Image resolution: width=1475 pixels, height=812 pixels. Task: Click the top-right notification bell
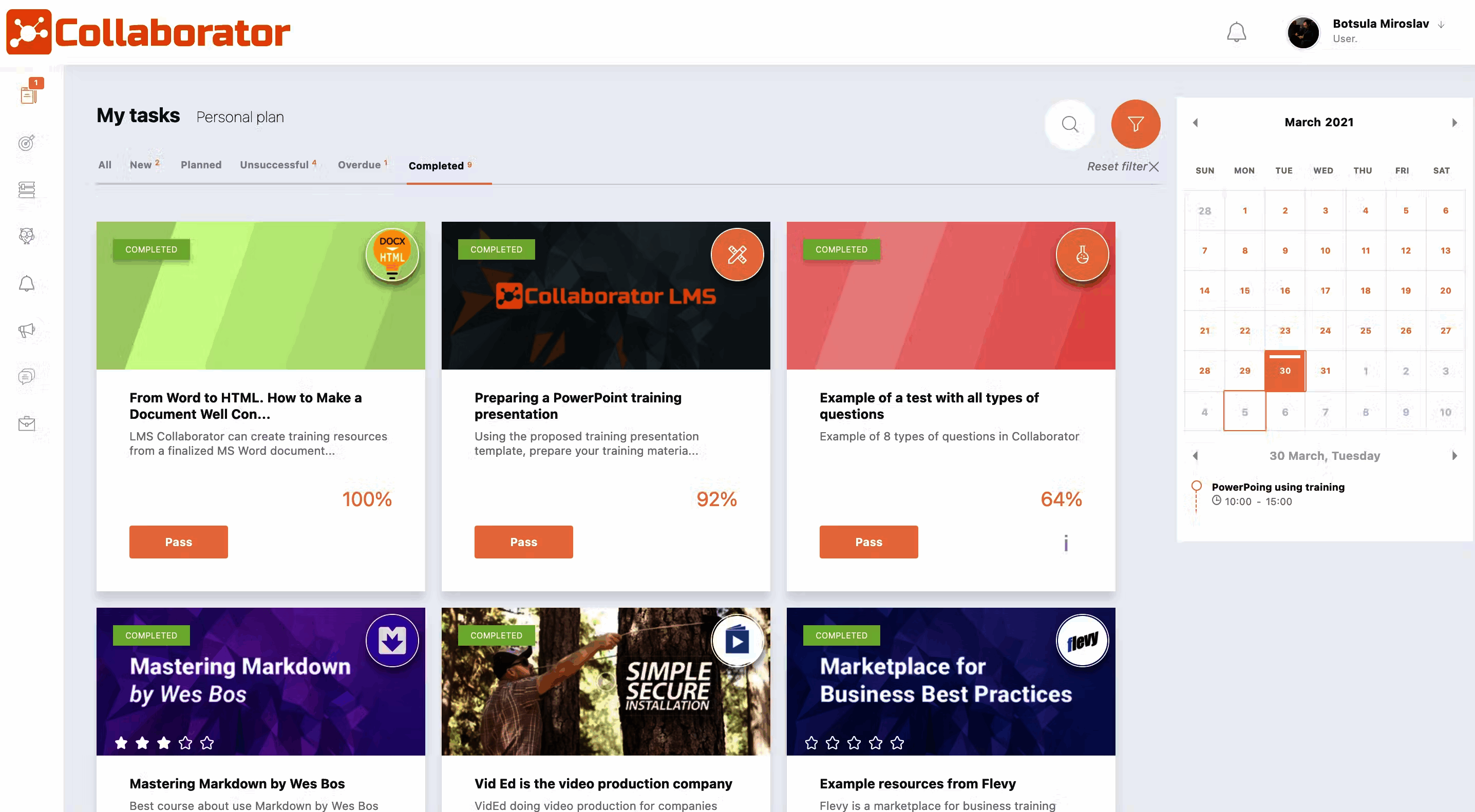1237,32
